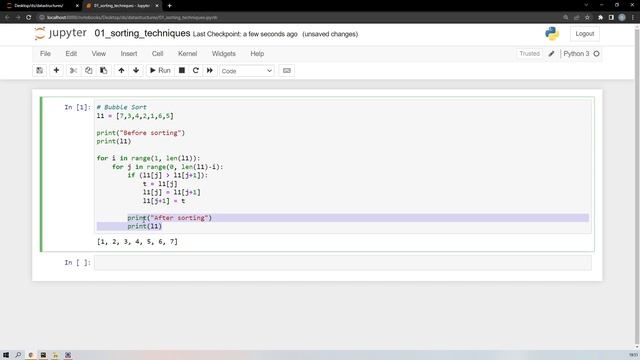Click the '# Bubble Sort' comment line

click(121, 107)
